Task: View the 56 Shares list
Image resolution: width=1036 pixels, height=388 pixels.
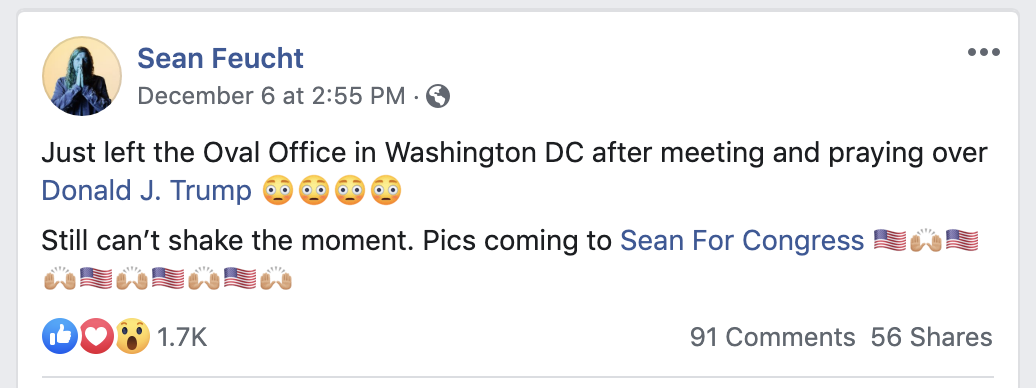Action: [931, 338]
